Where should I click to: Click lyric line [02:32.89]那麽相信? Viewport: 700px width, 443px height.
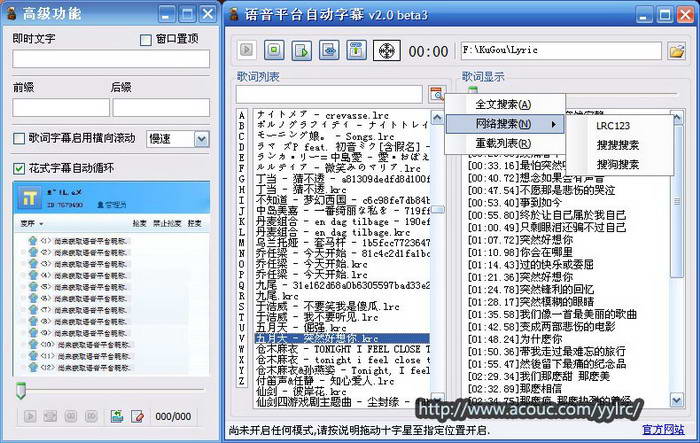[515, 389]
